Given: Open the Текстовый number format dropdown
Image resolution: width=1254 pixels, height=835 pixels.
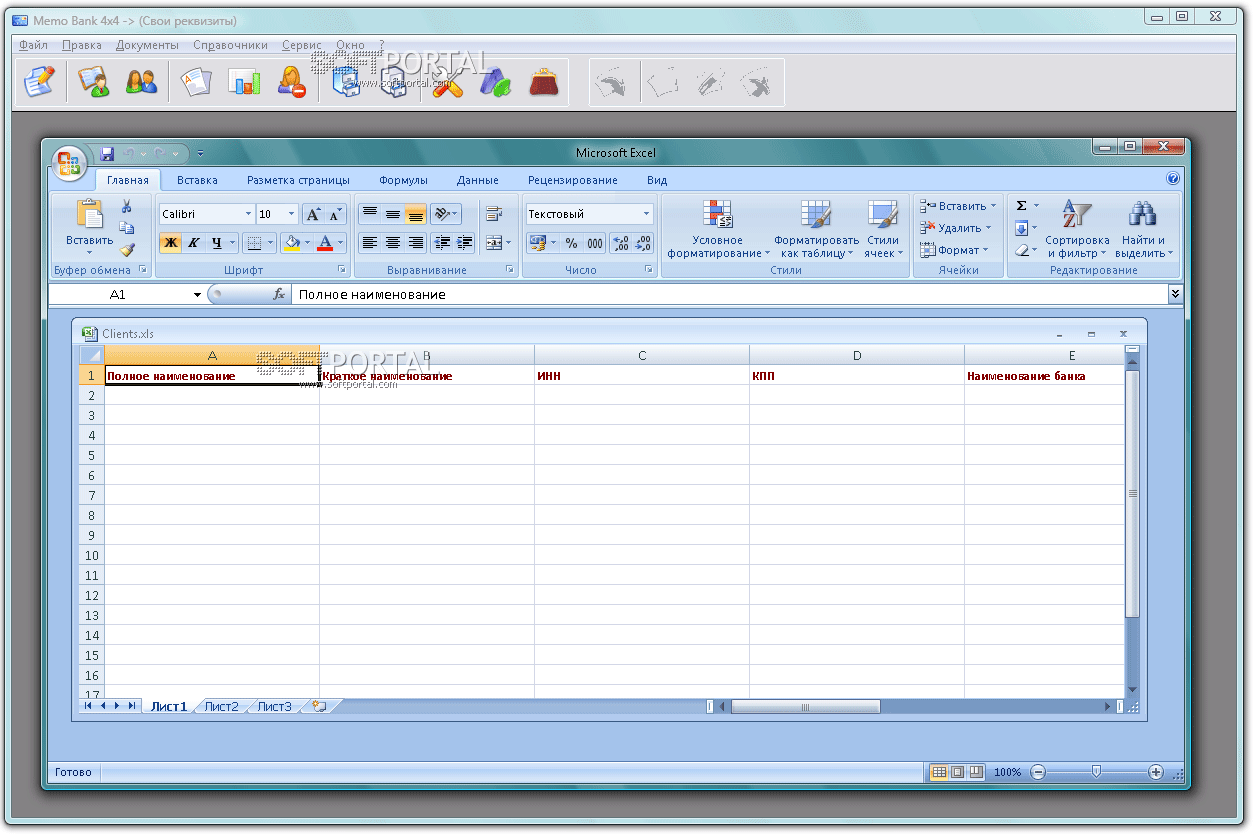Looking at the screenshot, I should pyautogui.click(x=646, y=214).
